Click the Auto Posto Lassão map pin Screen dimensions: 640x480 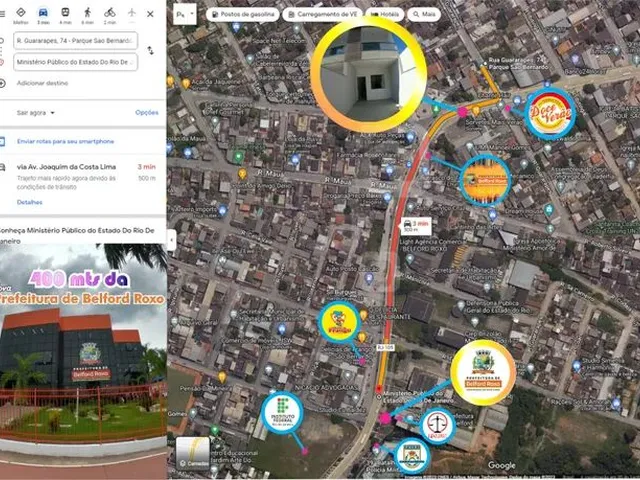click(x=369, y=279)
